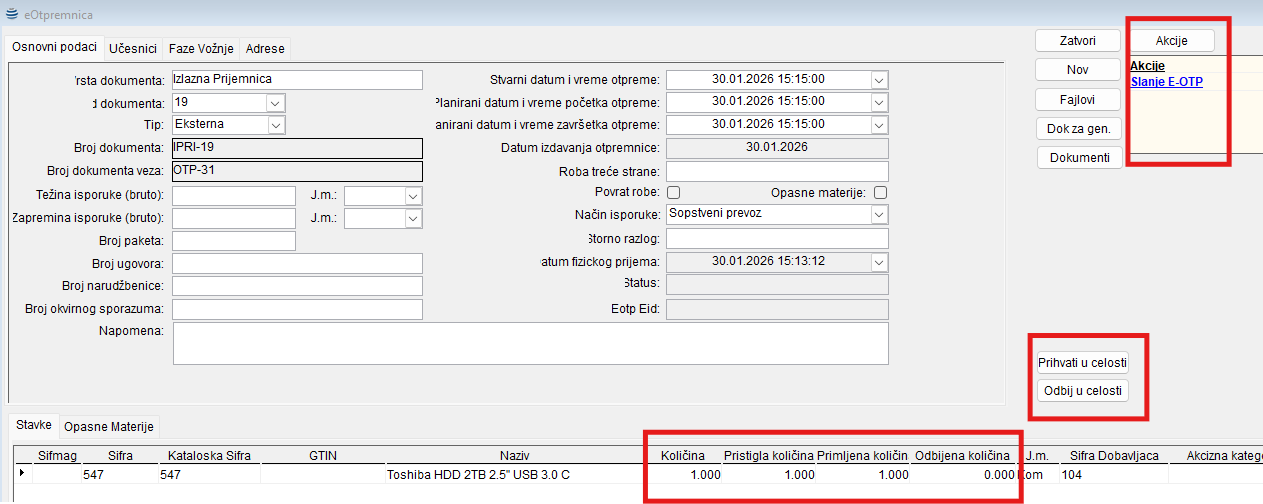
Task: Toggle the Povrat robe checkbox
Action: pyautogui.click(x=673, y=192)
